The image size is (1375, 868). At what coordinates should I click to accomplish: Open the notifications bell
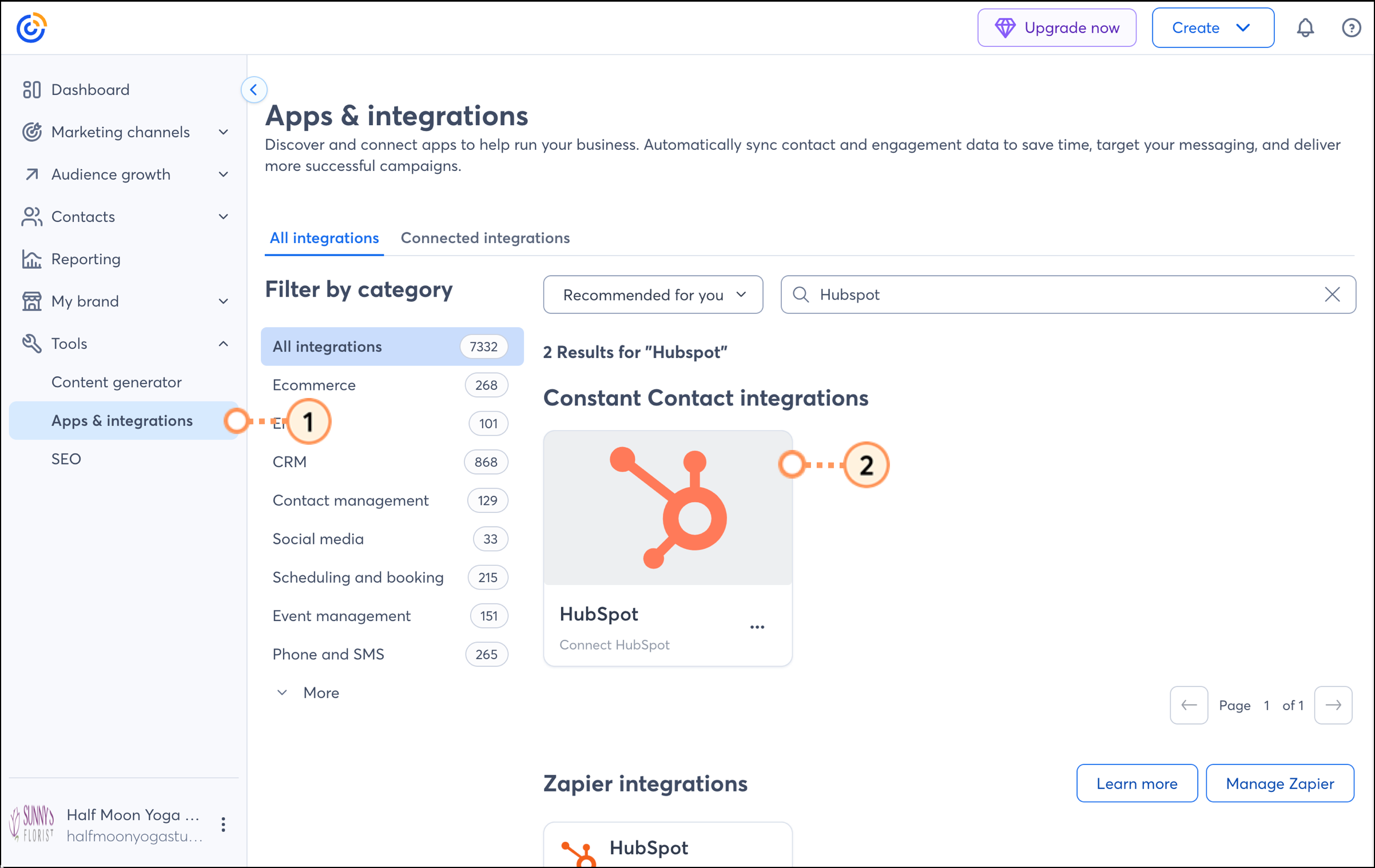pos(1305,27)
